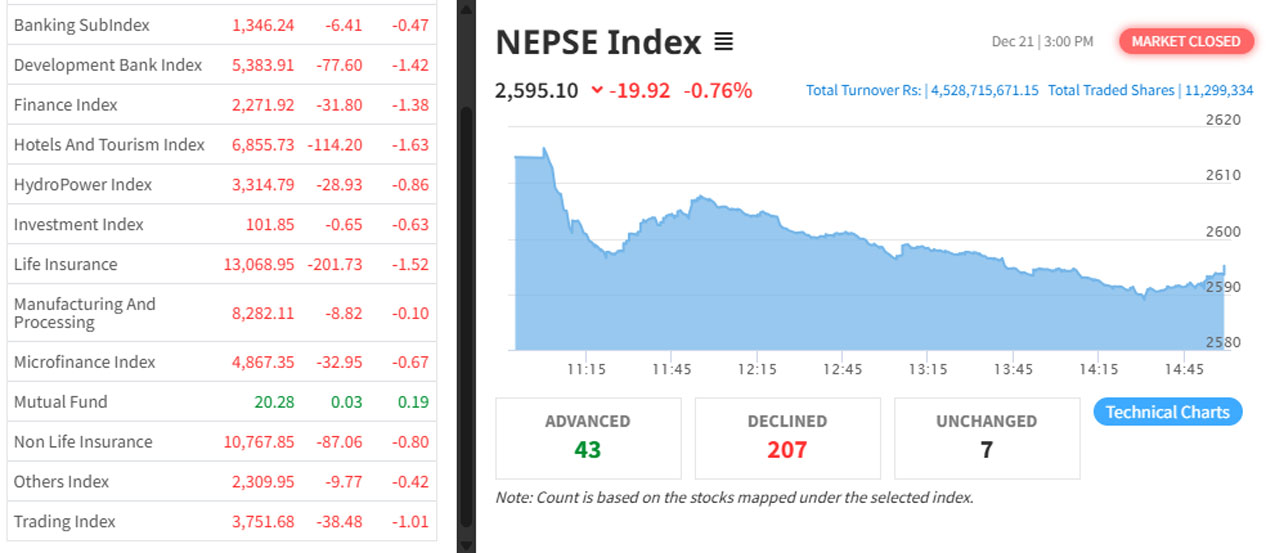Click the Unchanged stocks count box
The image size is (1266, 553).
click(986, 437)
